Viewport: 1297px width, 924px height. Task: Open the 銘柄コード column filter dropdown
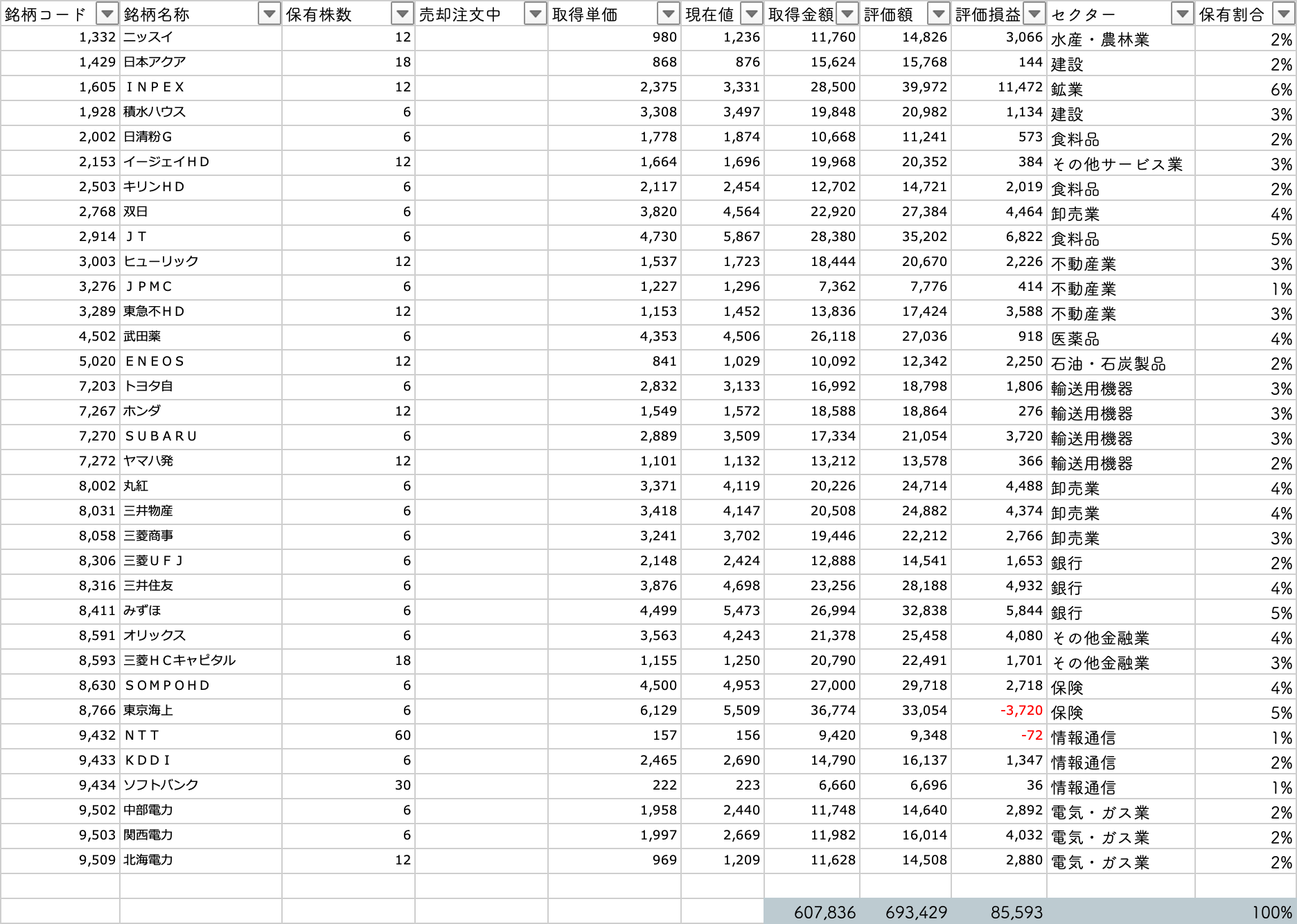107,14
